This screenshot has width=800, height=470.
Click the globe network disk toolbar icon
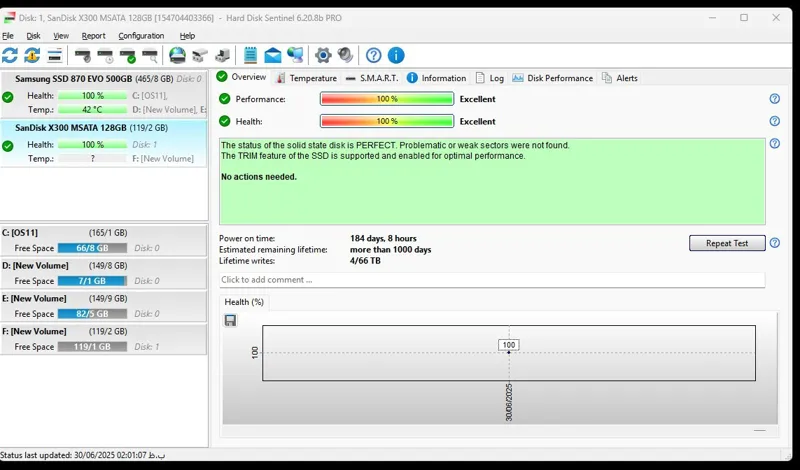(x=177, y=55)
